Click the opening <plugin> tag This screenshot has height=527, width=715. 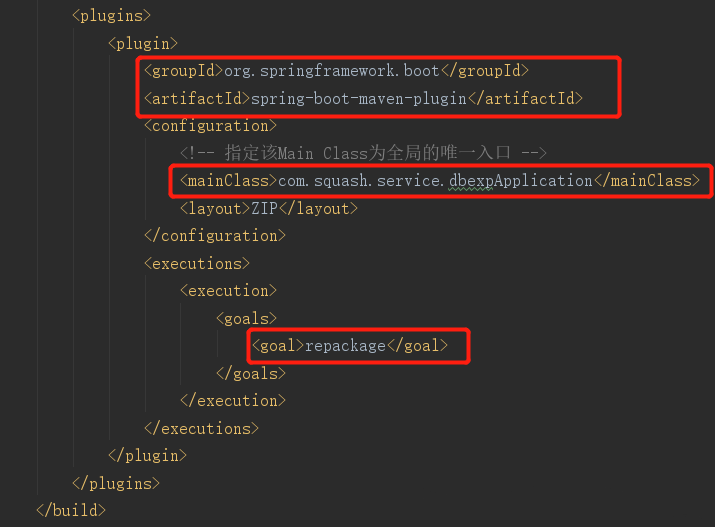[143, 44]
